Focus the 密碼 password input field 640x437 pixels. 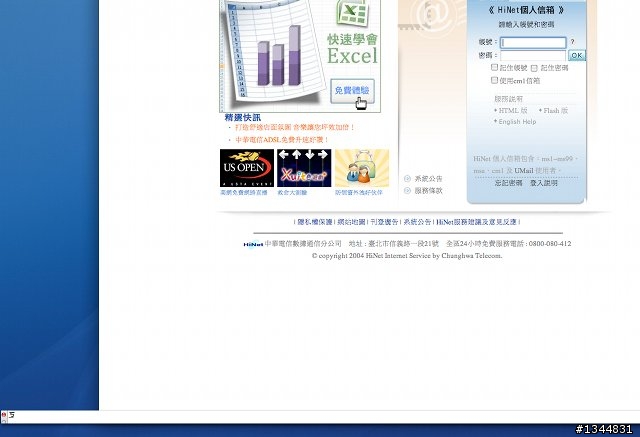tap(533, 55)
